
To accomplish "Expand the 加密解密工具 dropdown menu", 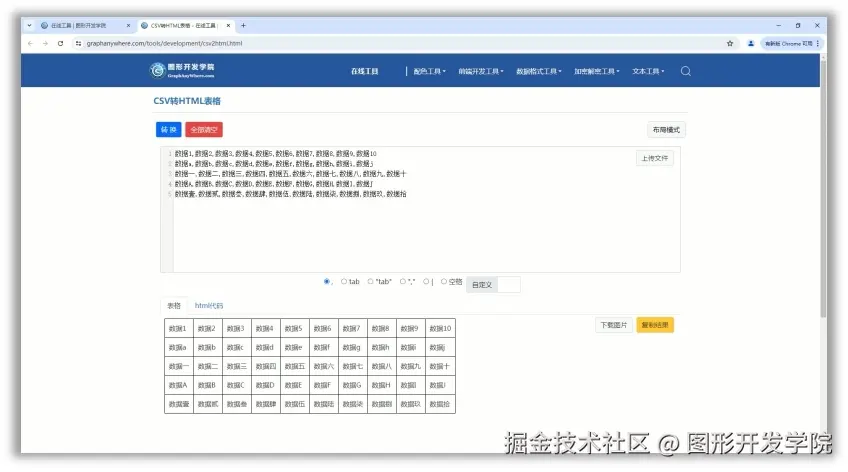I will (x=597, y=71).
